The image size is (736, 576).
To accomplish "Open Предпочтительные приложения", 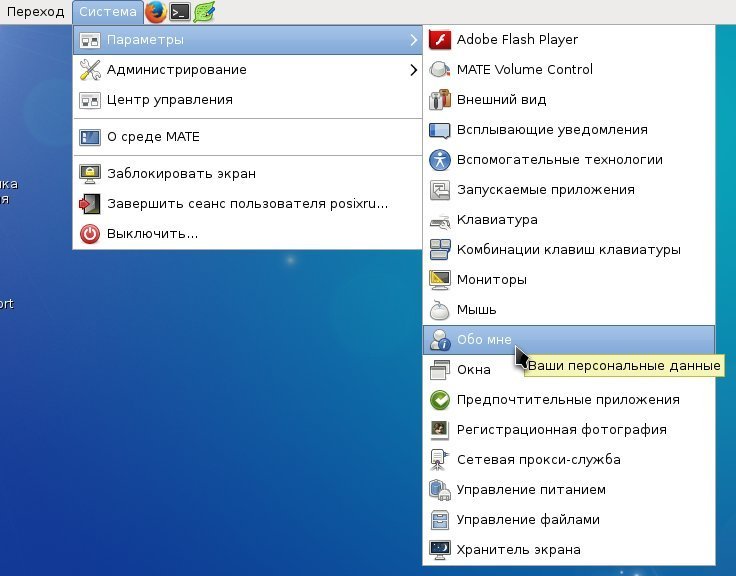I will click(569, 399).
